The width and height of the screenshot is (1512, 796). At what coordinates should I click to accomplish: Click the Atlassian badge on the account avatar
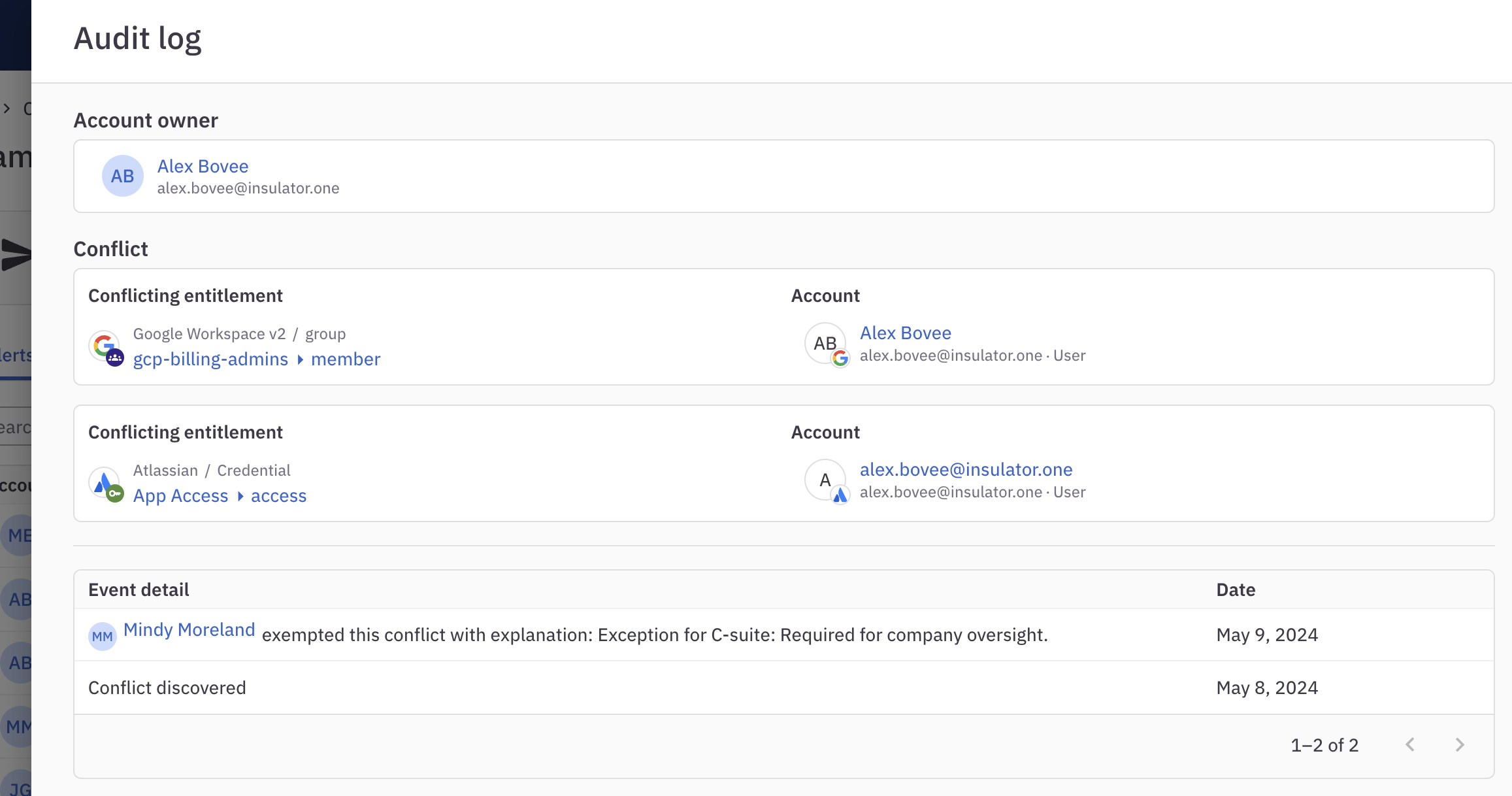click(x=840, y=495)
